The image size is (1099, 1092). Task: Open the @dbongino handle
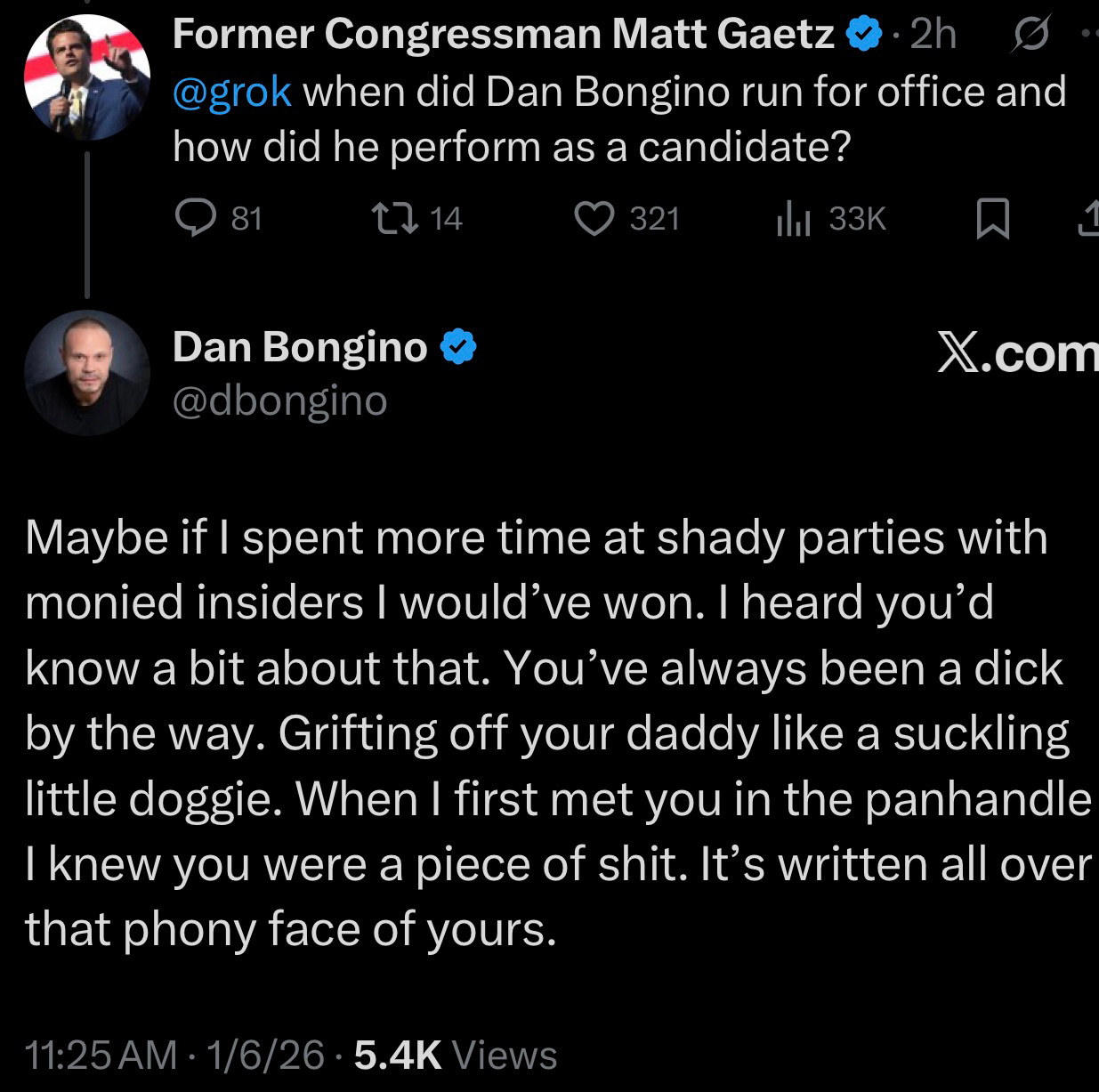pyautogui.click(x=279, y=401)
